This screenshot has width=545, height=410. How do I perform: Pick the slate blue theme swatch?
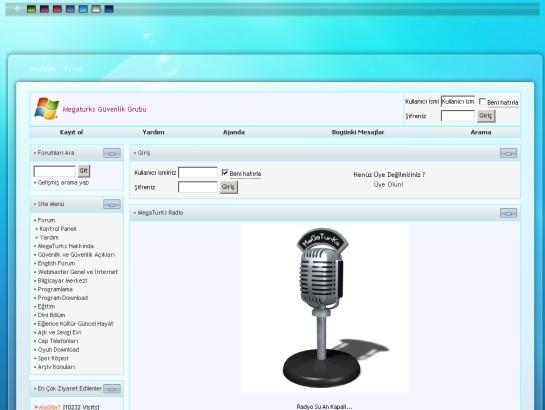(70, 9)
